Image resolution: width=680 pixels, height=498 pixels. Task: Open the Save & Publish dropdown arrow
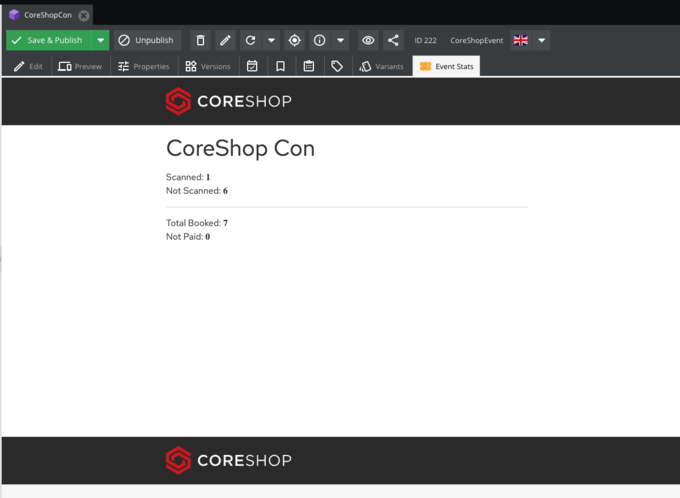click(101, 40)
